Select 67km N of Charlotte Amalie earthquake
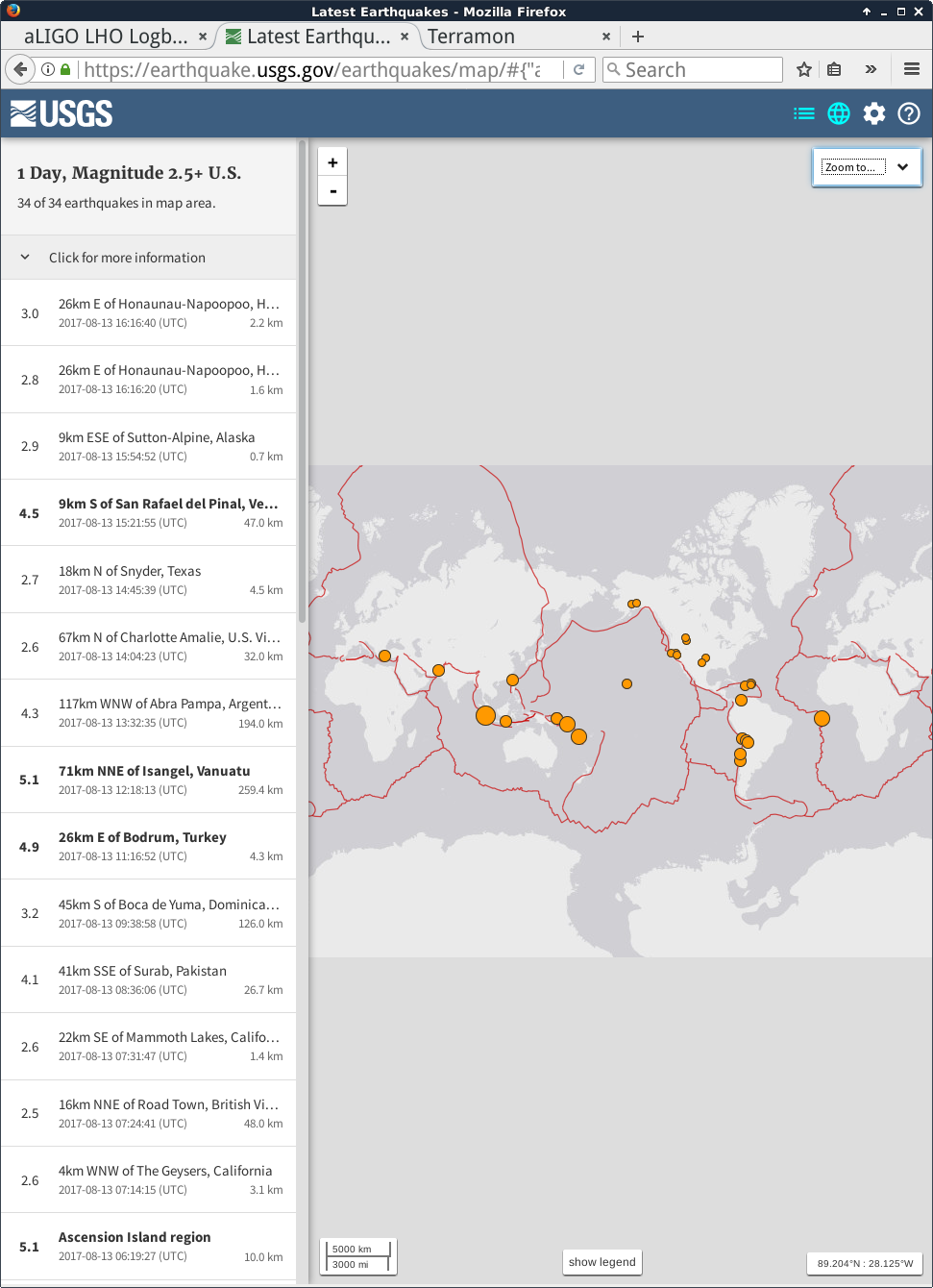Image resolution: width=933 pixels, height=1288 pixels. [x=149, y=646]
